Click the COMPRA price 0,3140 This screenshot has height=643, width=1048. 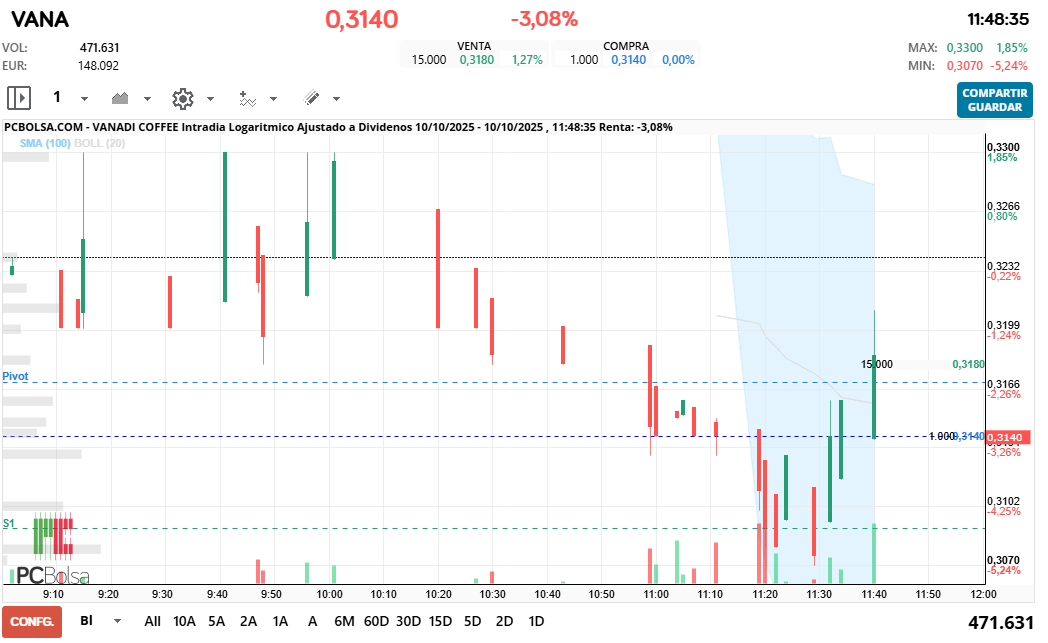pyautogui.click(x=629, y=59)
